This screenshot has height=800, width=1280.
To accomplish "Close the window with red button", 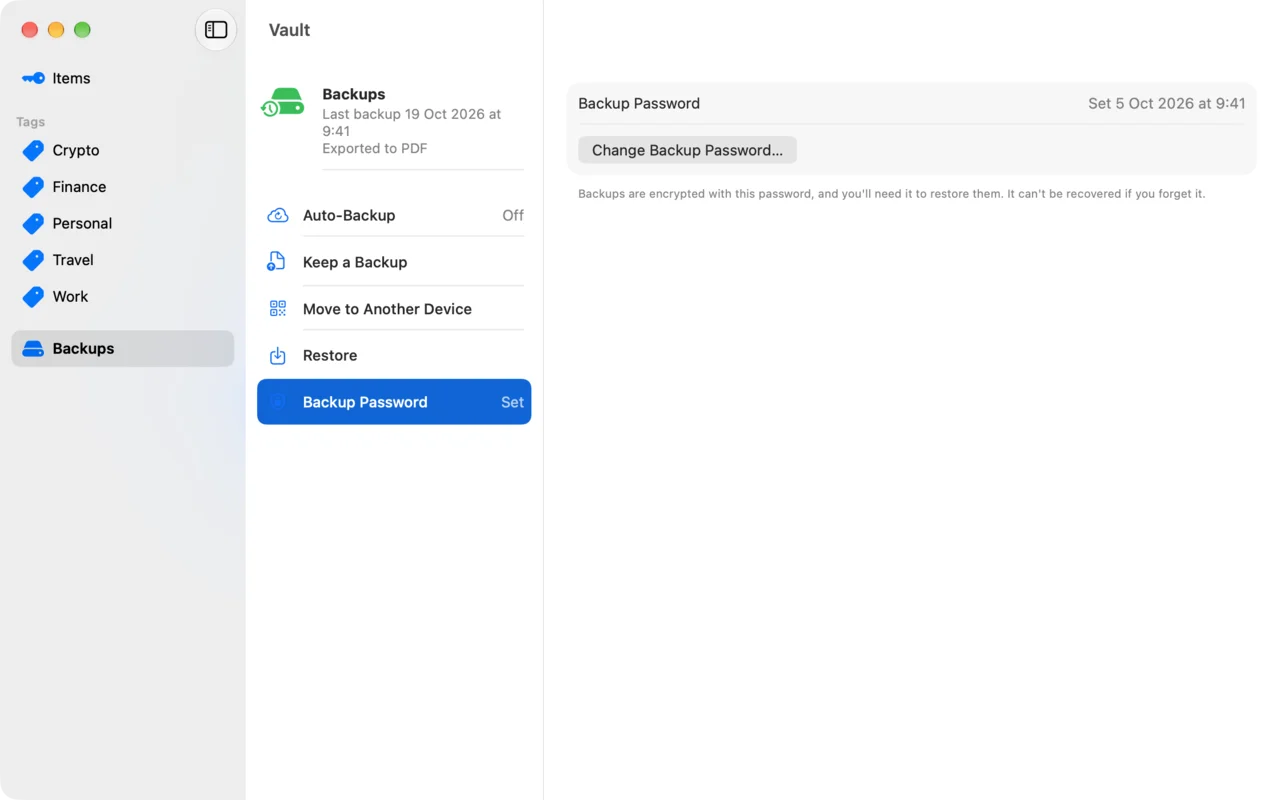I will tap(30, 30).
